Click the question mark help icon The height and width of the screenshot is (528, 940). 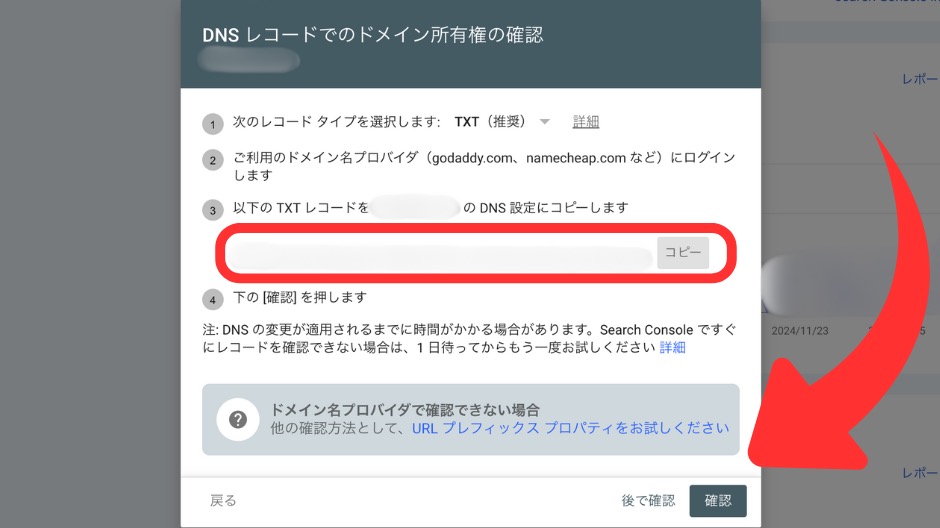coord(238,420)
